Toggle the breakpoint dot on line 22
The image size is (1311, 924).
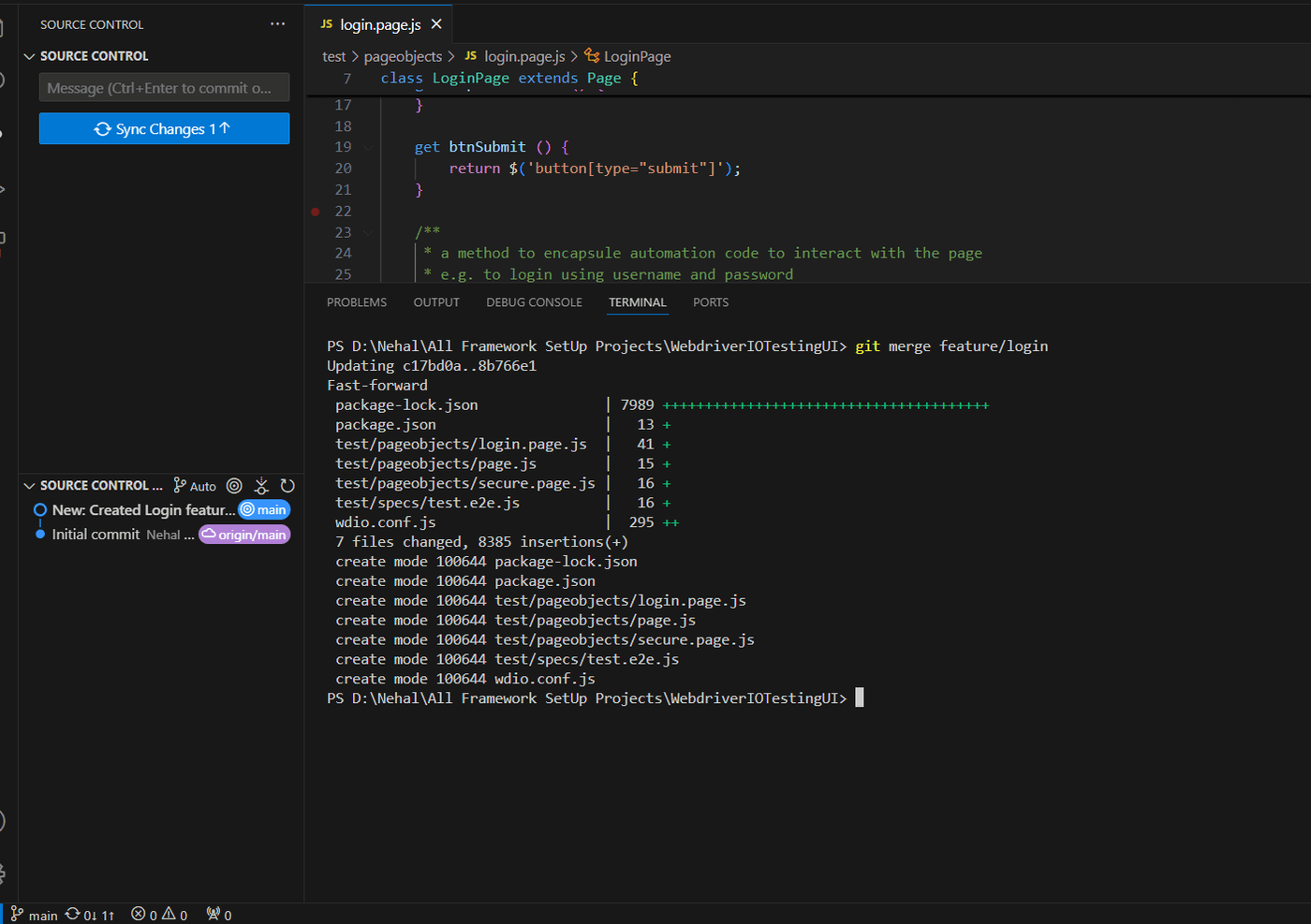[316, 212]
